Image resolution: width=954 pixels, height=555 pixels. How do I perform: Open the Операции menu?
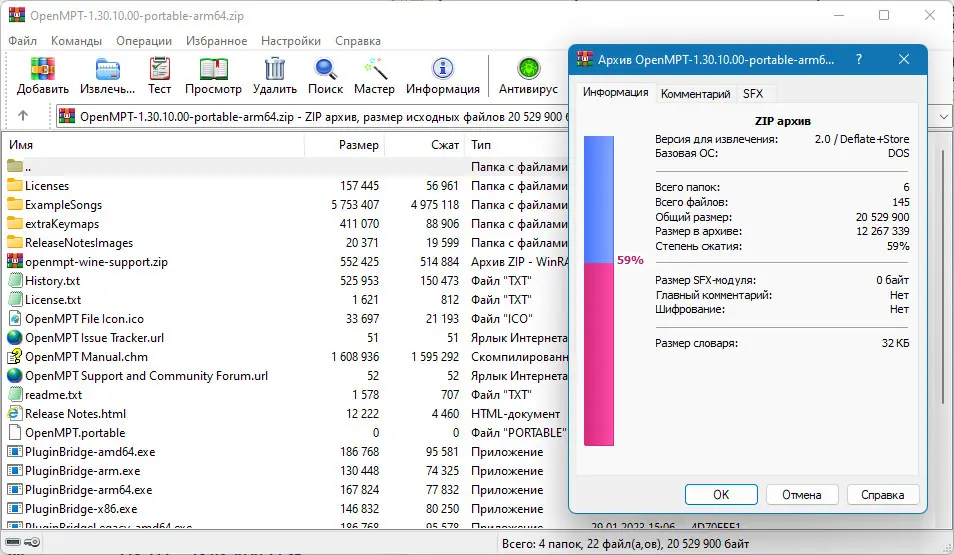[144, 41]
